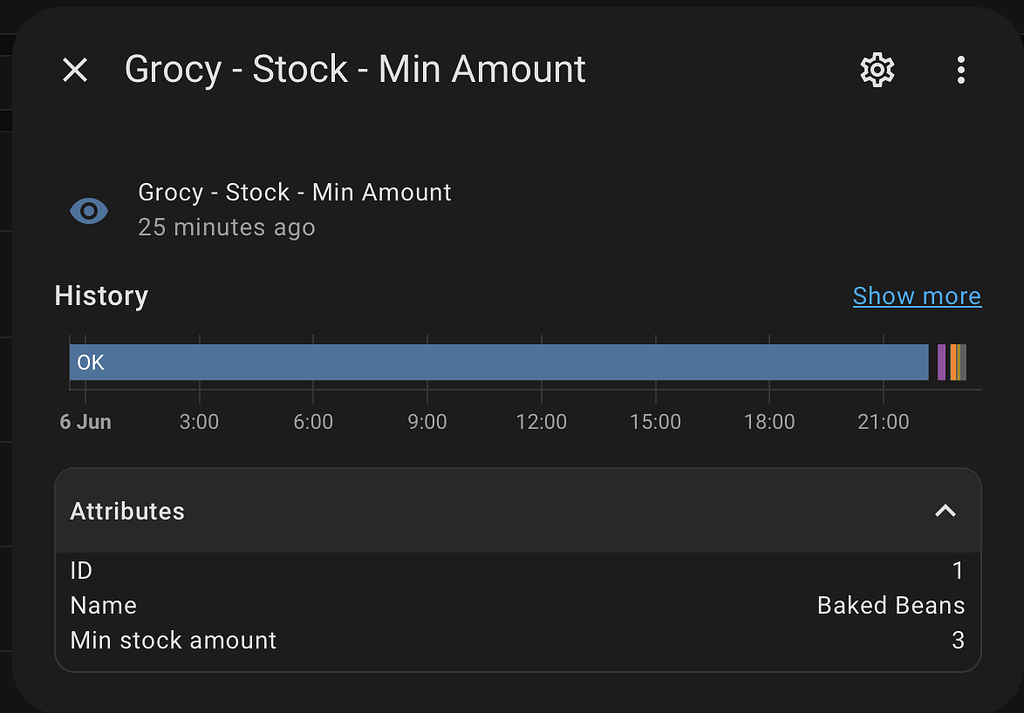Screen dimensions: 1024x713
Task: Click the 12:00 timeline axis label
Action: tap(541, 422)
